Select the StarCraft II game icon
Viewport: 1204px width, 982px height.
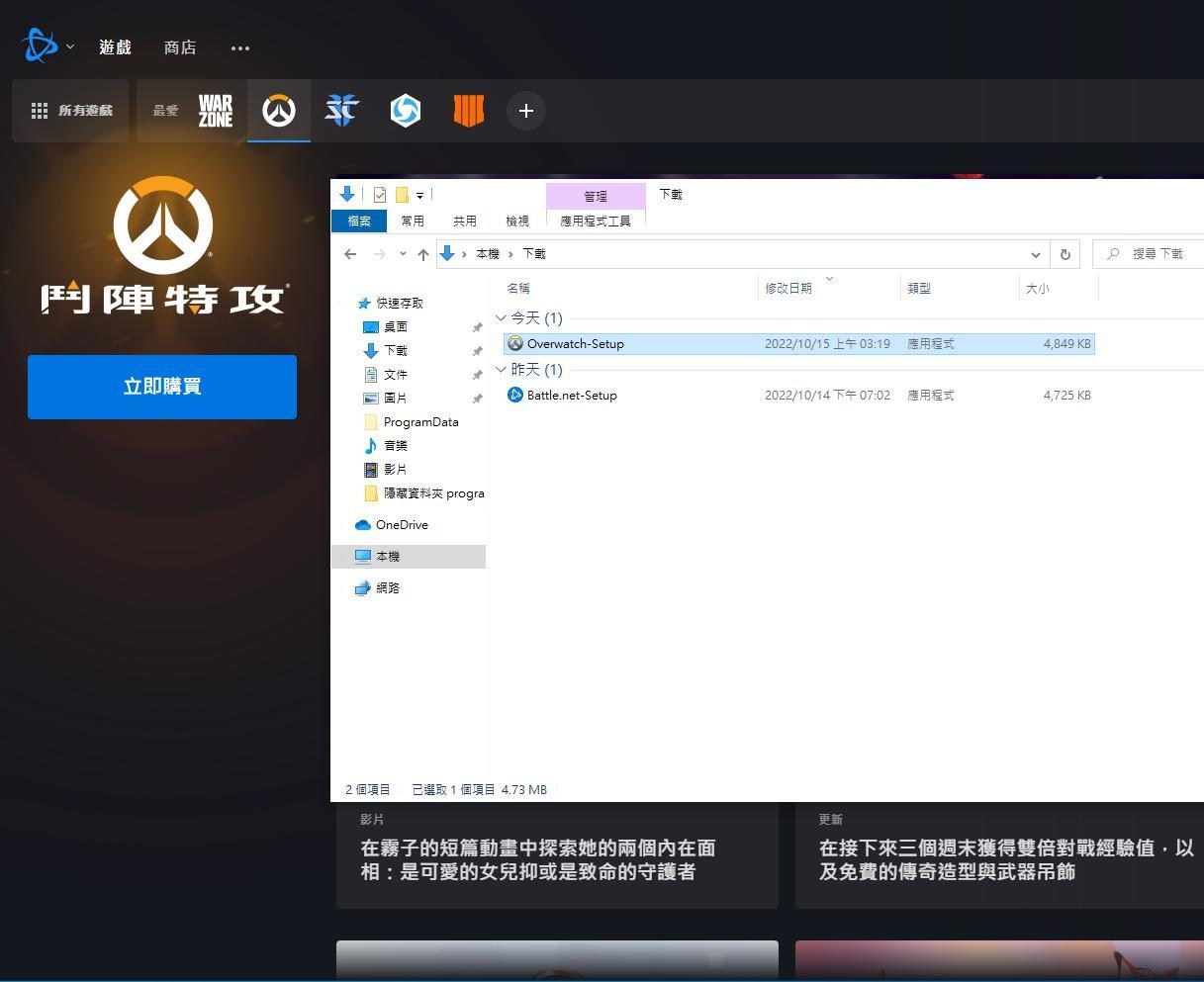tap(341, 111)
